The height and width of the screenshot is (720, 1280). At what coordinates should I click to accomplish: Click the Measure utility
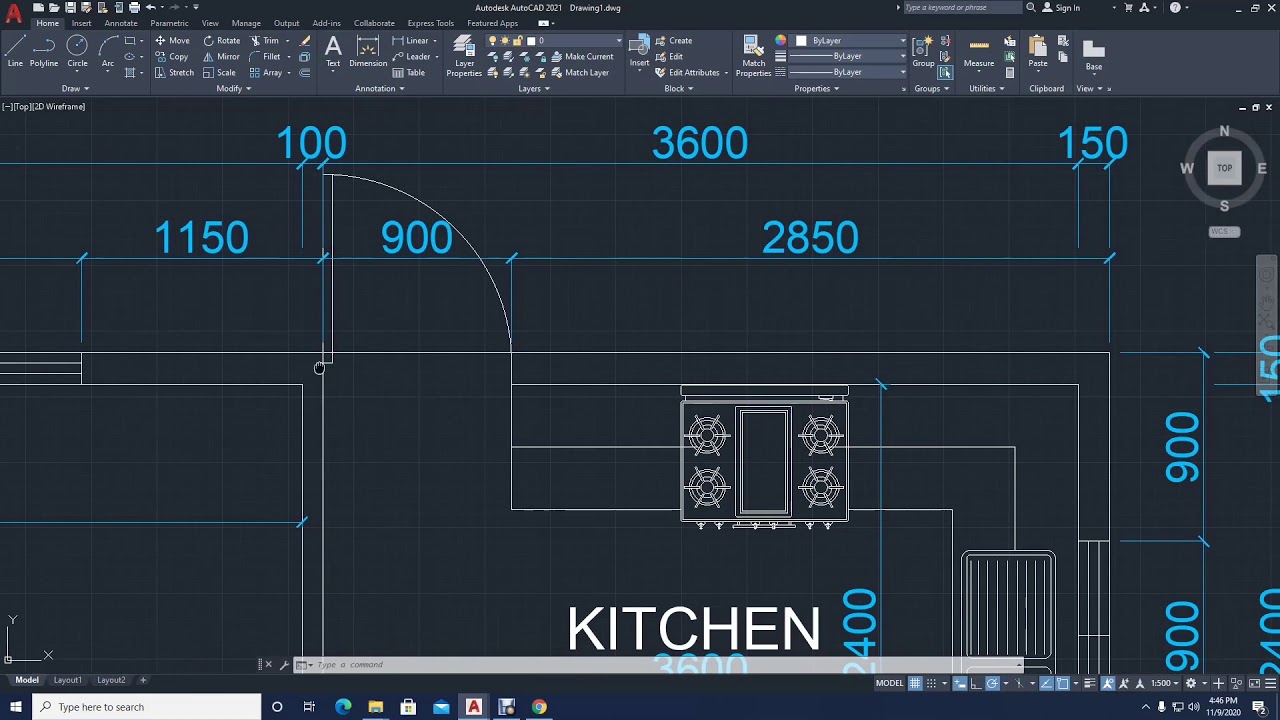pos(979,51)
